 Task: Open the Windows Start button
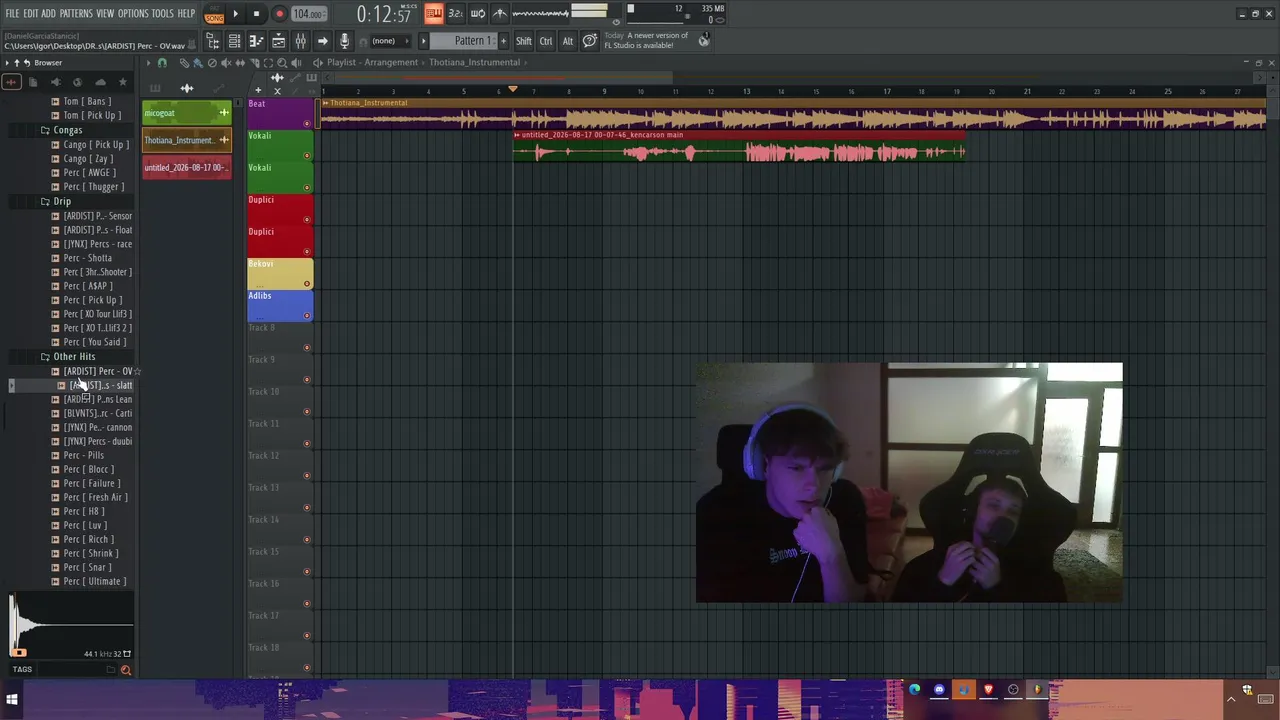[12, 700]
